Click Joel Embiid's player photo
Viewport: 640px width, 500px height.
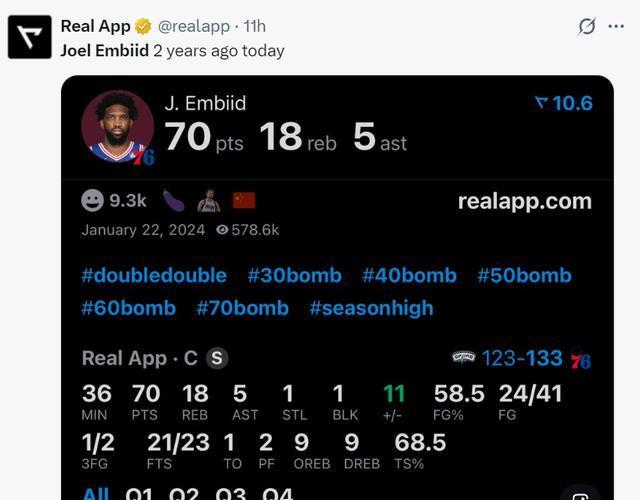[117, 127]
